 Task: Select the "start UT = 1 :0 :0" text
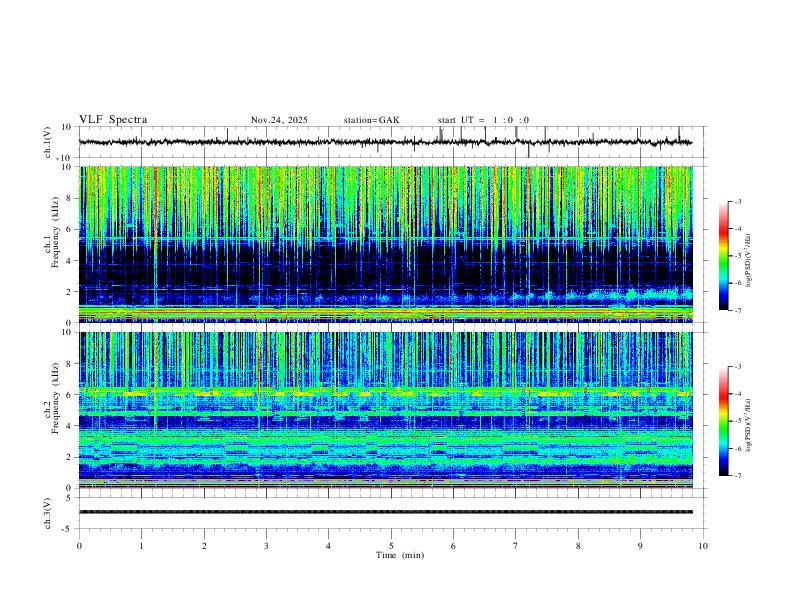click(x=483, y=120)
